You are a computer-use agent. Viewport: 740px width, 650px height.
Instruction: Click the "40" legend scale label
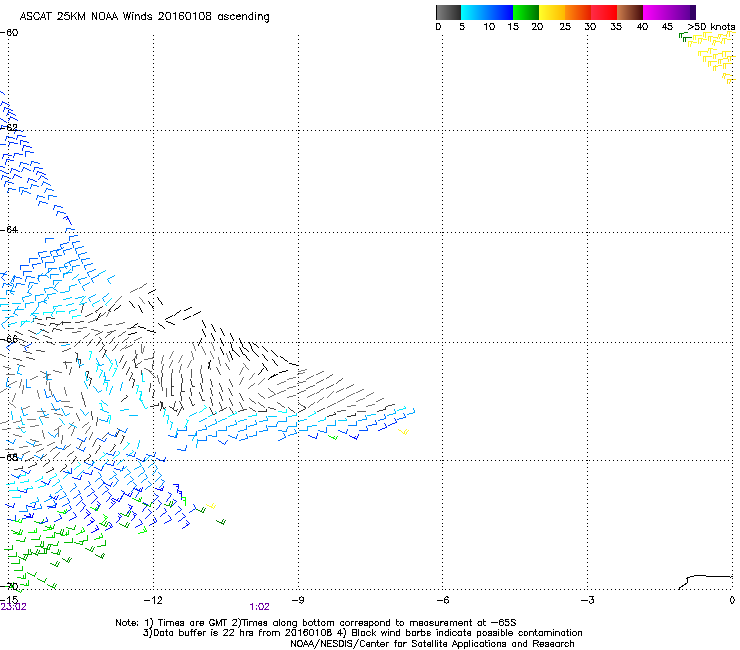(x=642, y=27)
